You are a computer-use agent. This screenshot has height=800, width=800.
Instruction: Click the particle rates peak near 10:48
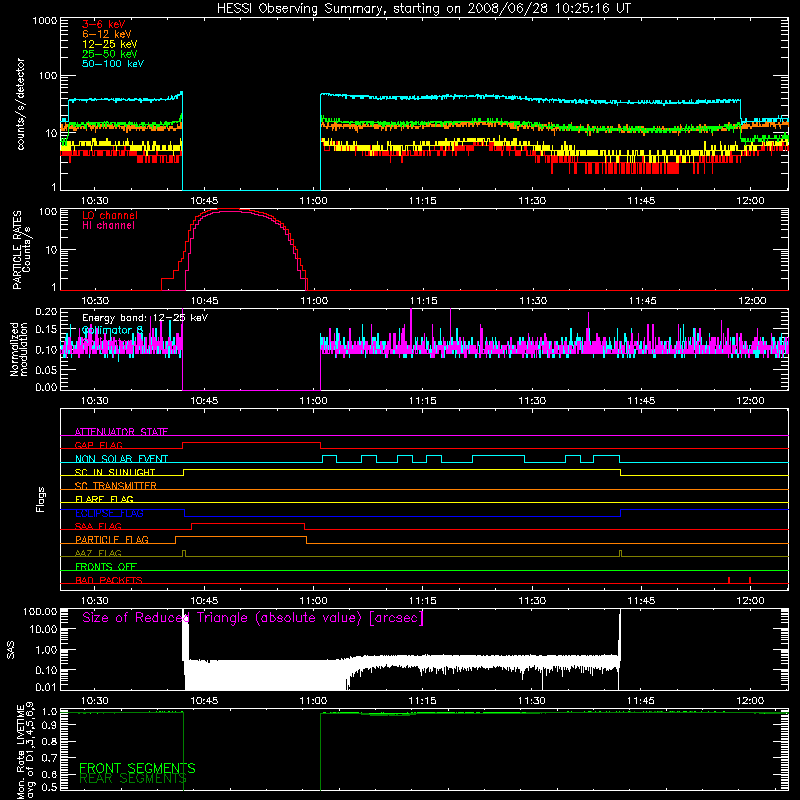coord(232,211)
